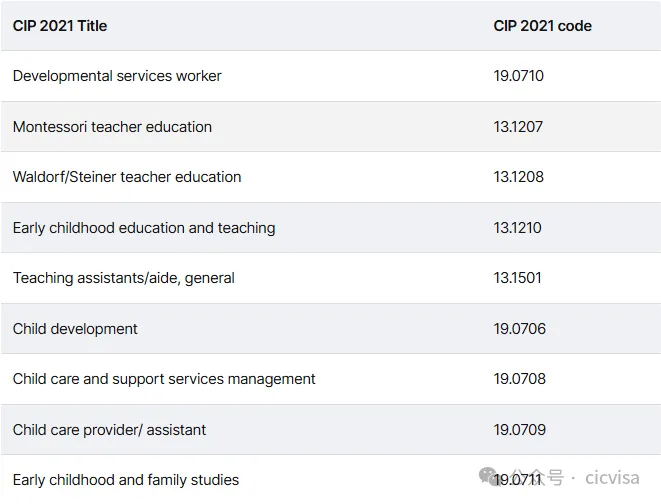Click Early childhood education and teaching
Image resolution: width=661 pixels, height=504 pixels.
144,228
